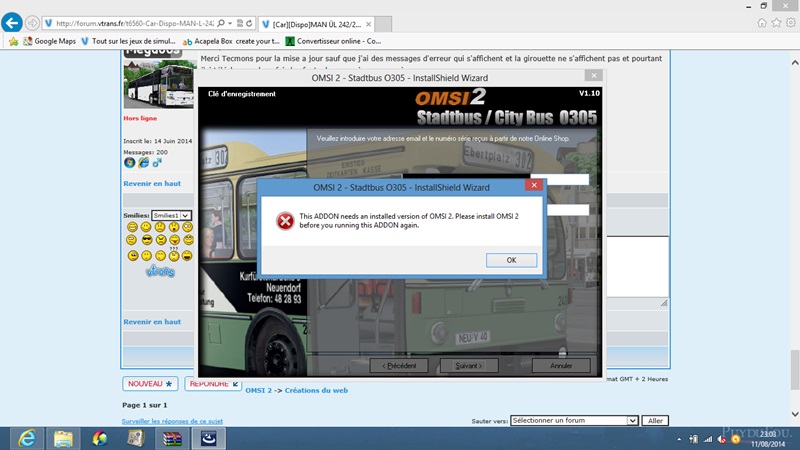
Task: Click the network signal tray icon
Action: point(708,439)
